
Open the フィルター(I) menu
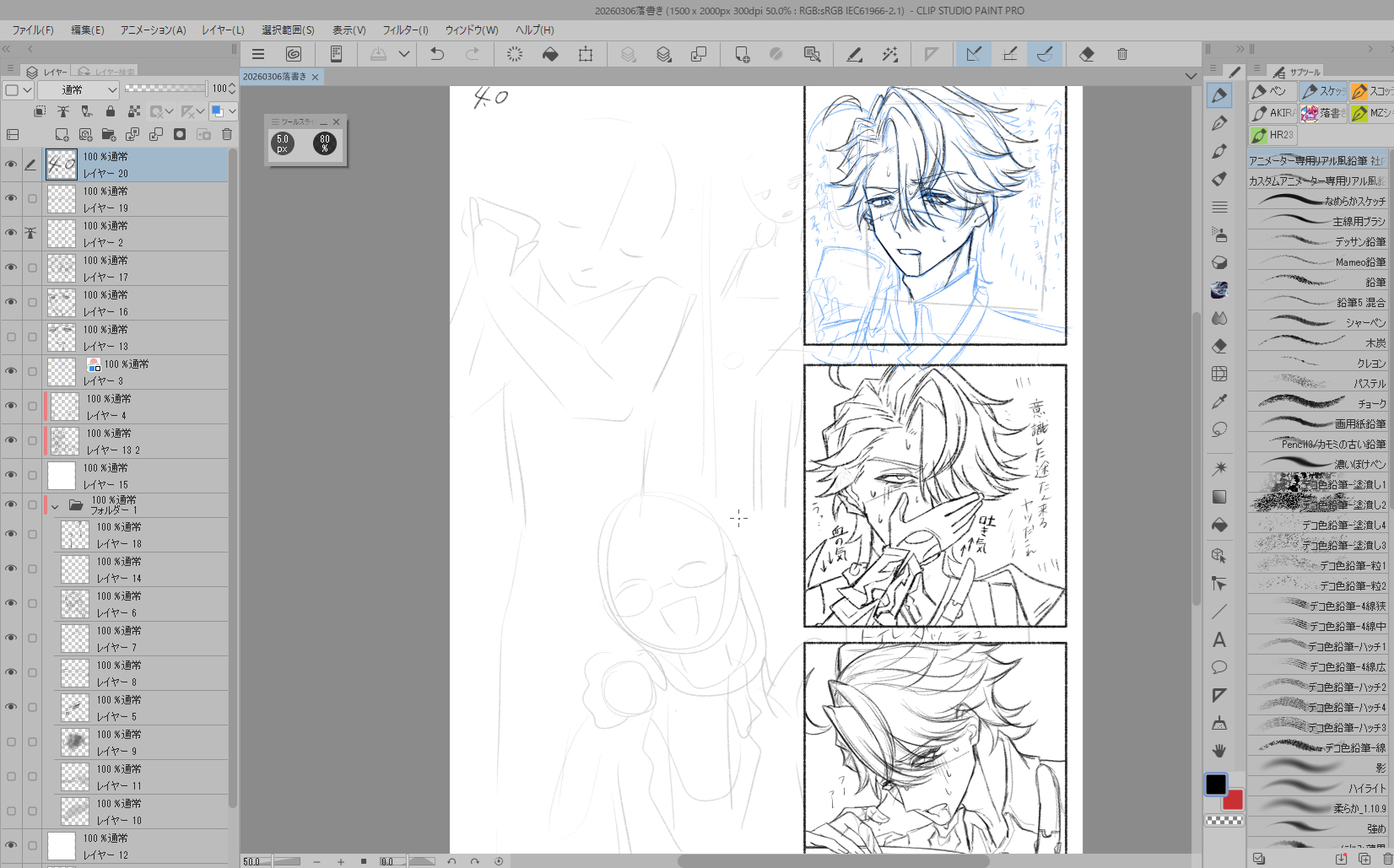click(x=405, y=30)
